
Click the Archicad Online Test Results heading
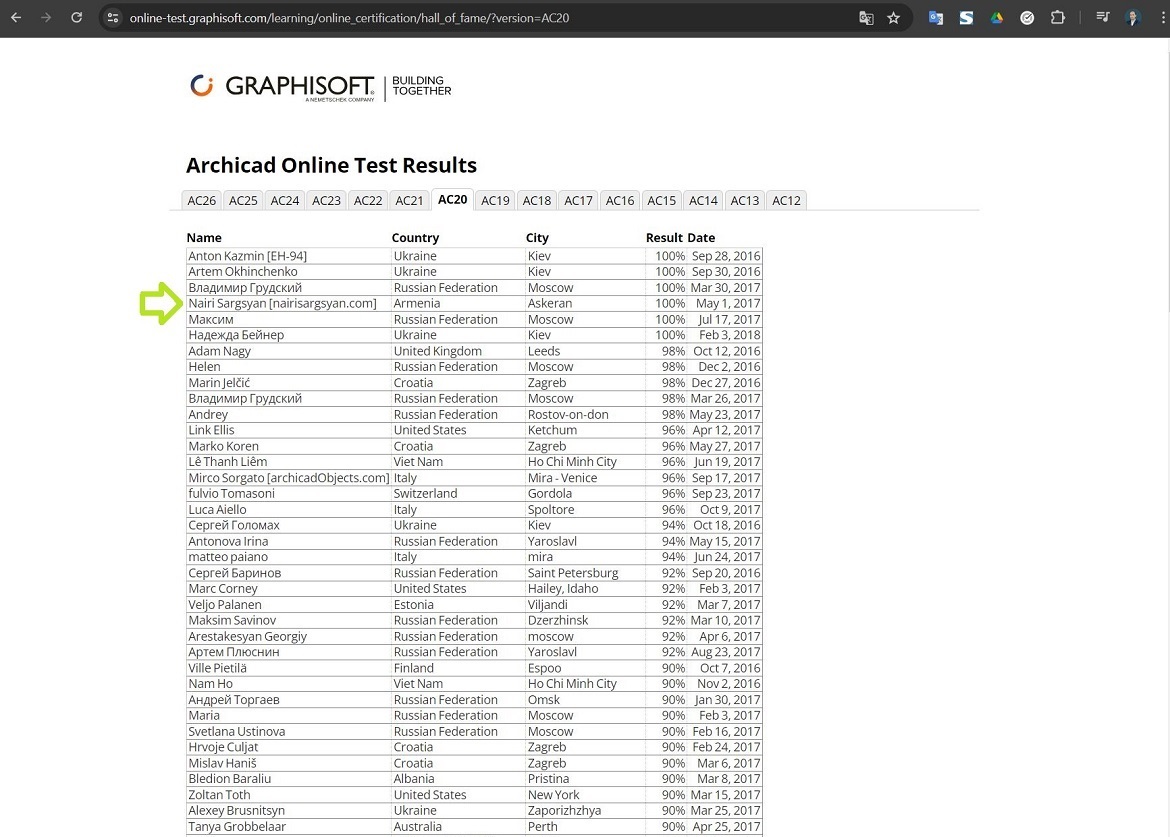tap(331, 165)
